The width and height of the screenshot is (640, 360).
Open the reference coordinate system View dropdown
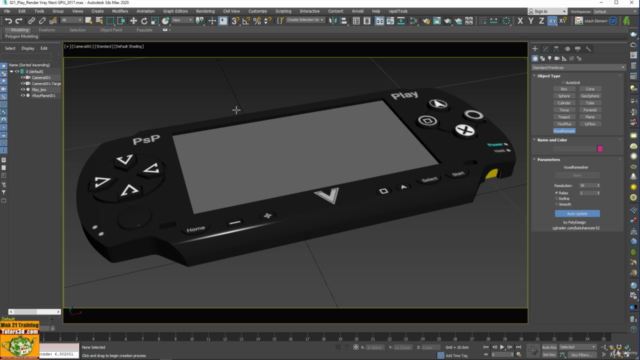(x=182, y=20)
